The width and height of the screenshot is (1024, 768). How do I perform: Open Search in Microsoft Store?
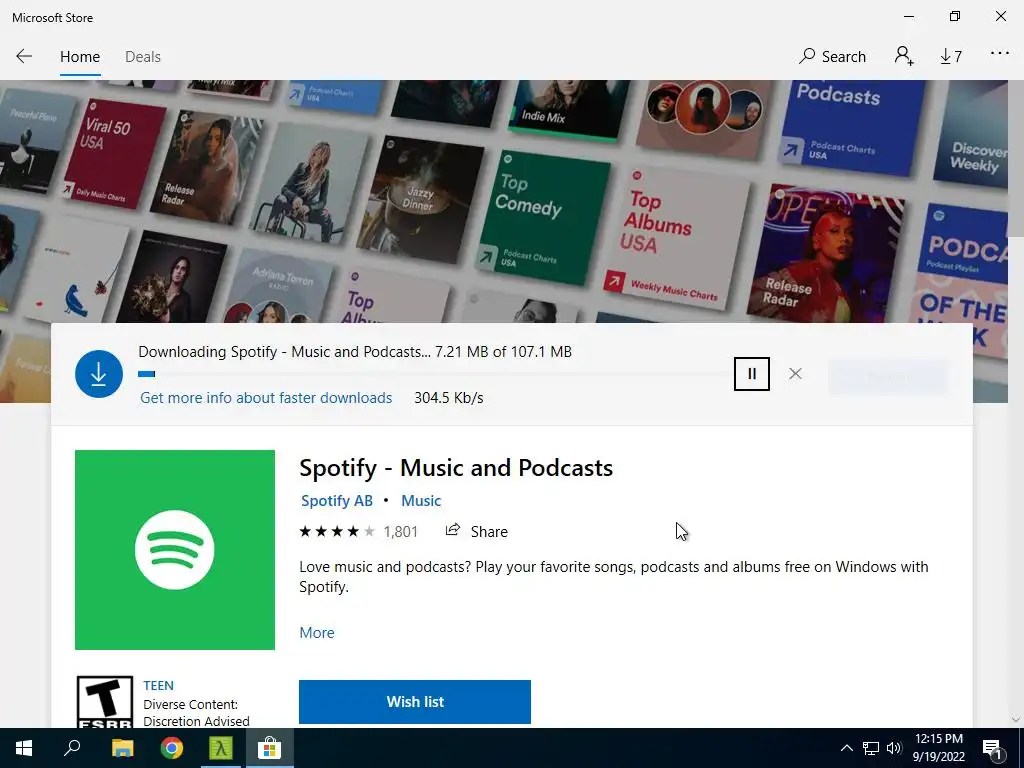coord(832,57)
